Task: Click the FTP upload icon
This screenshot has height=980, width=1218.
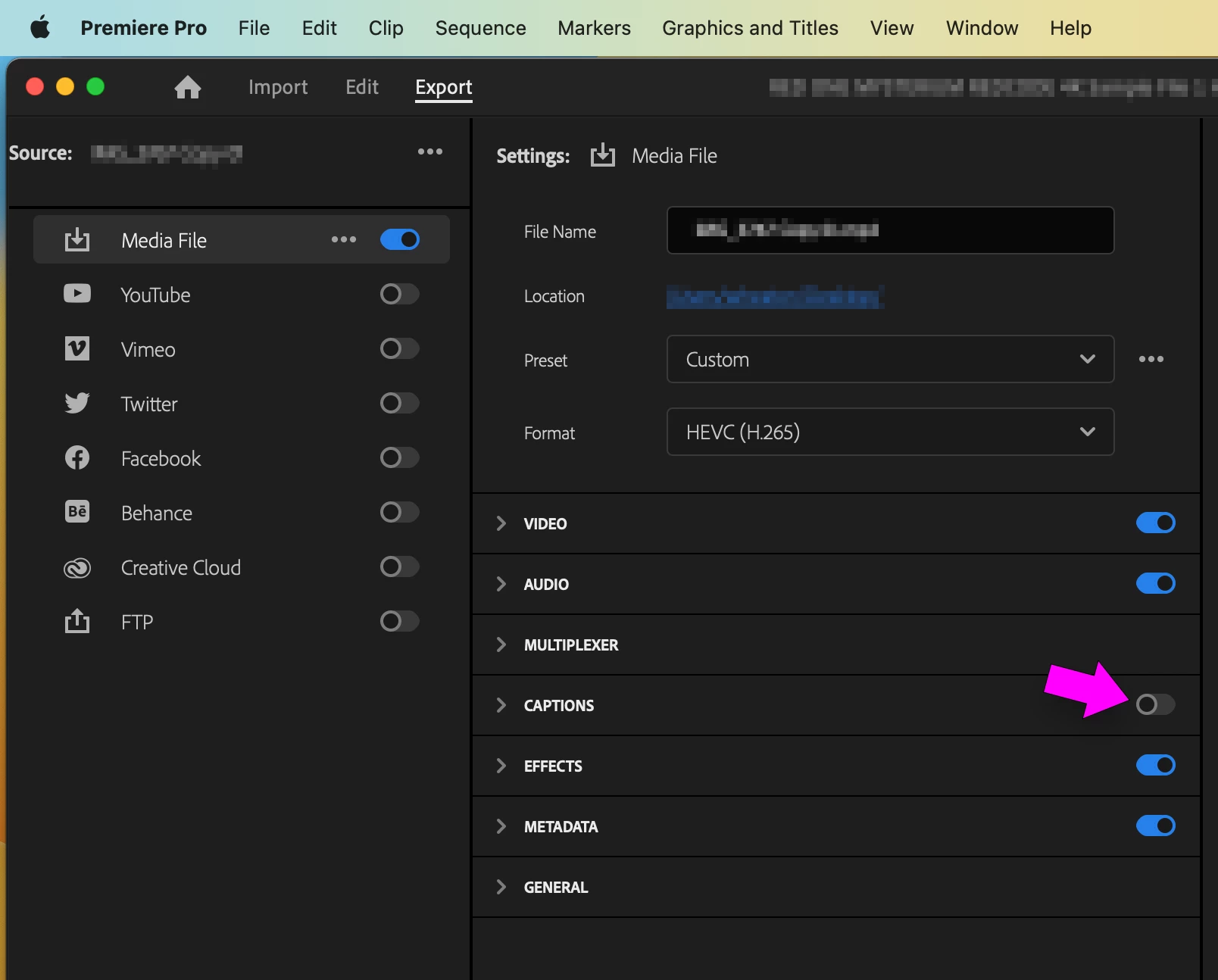Action: (77, 621)
